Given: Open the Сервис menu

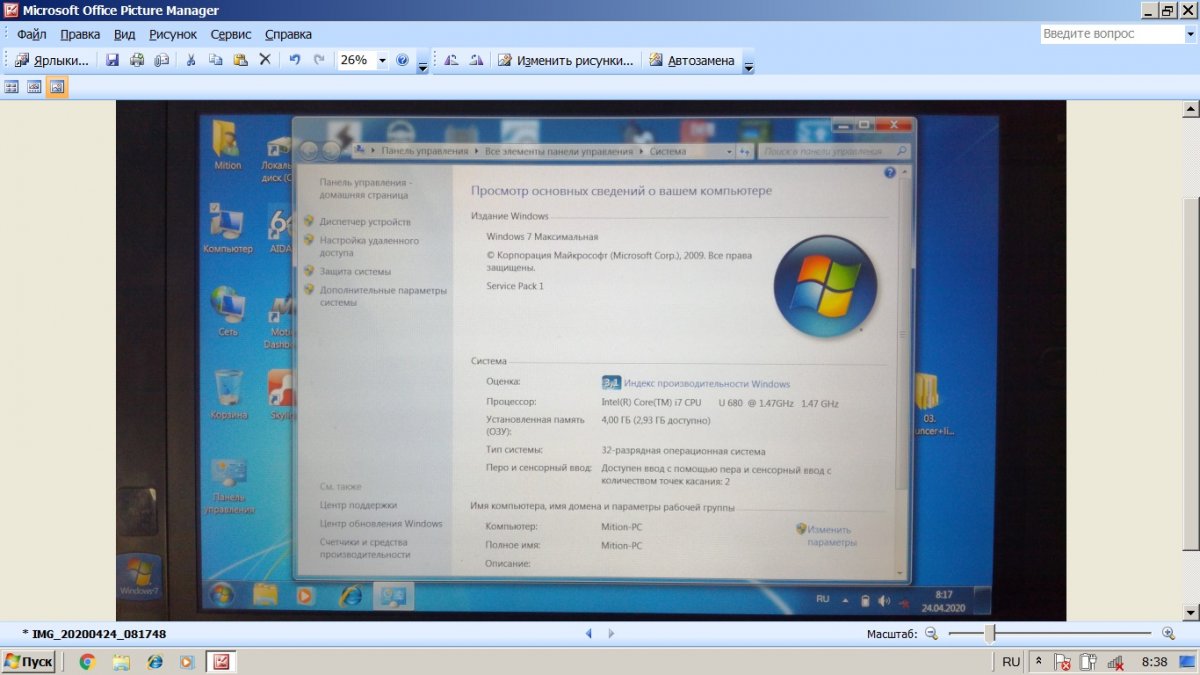Looking at the screenshot, I should tap(231, 34).
